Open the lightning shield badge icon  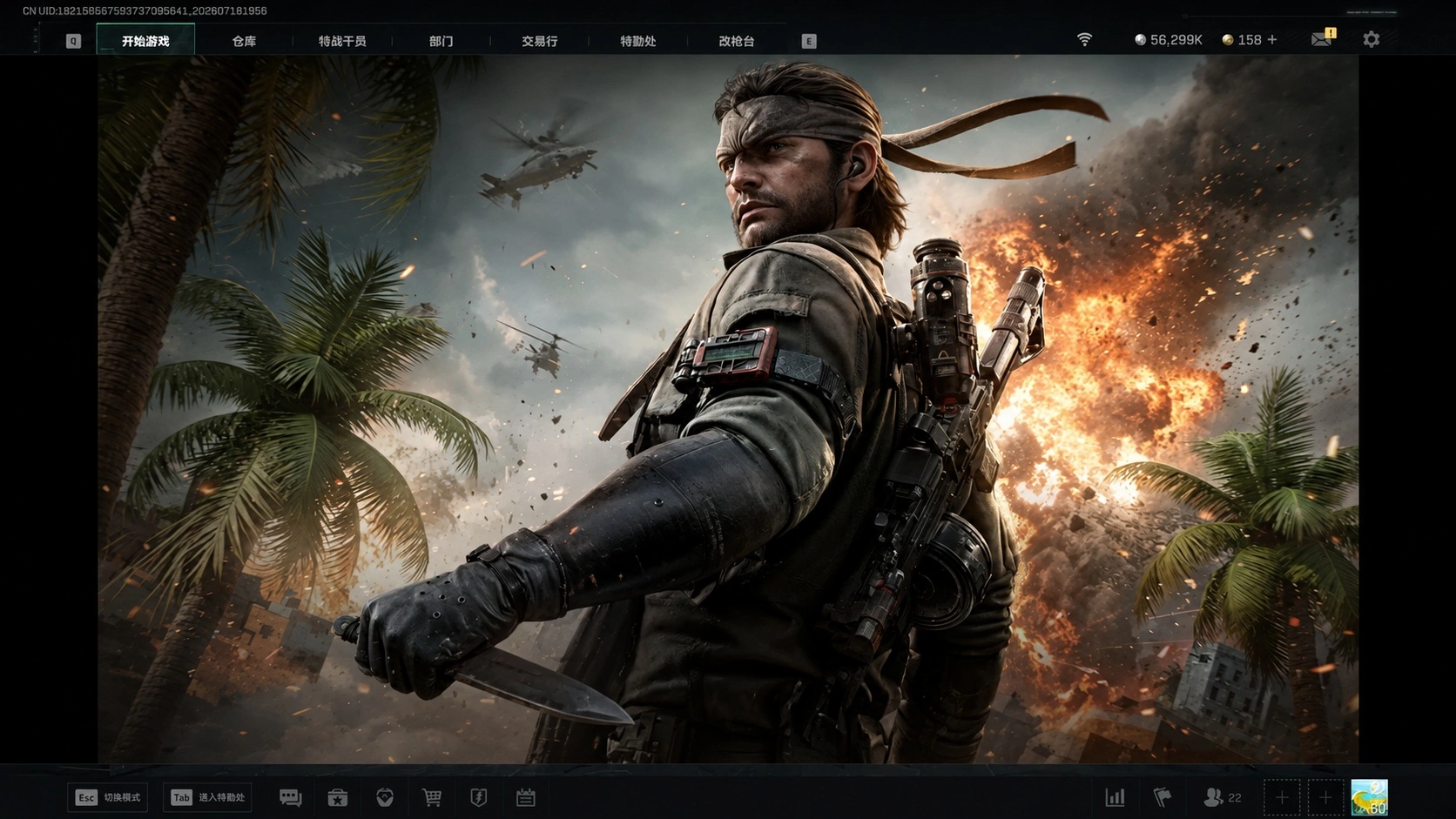pos(479,797)
